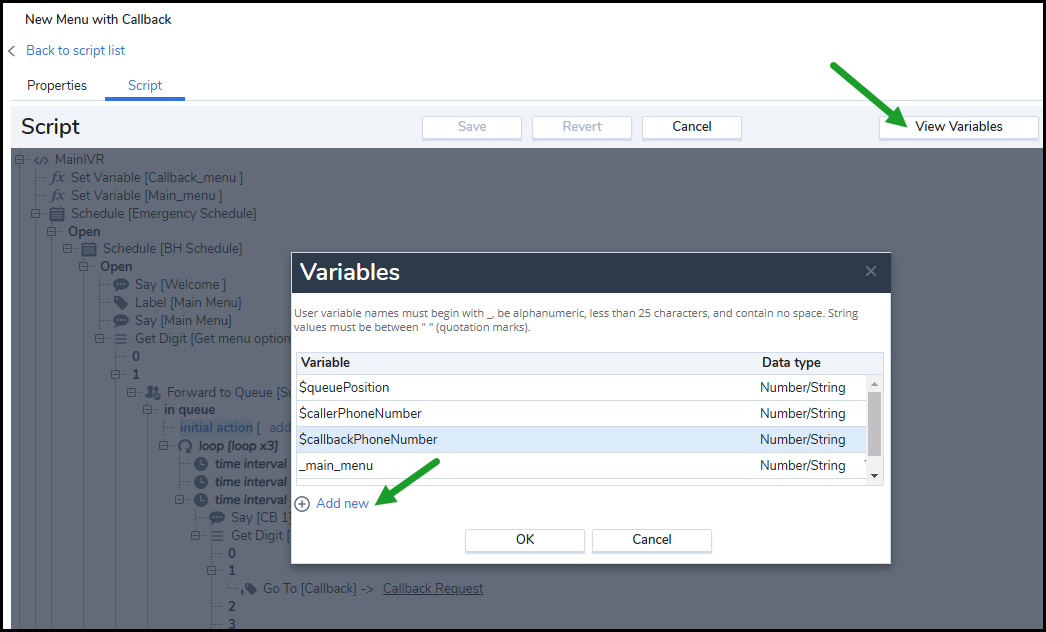The width and height of the screenshot is (1046, 632).
Task: Click the Add new link
Action: [x=342, y=504]
